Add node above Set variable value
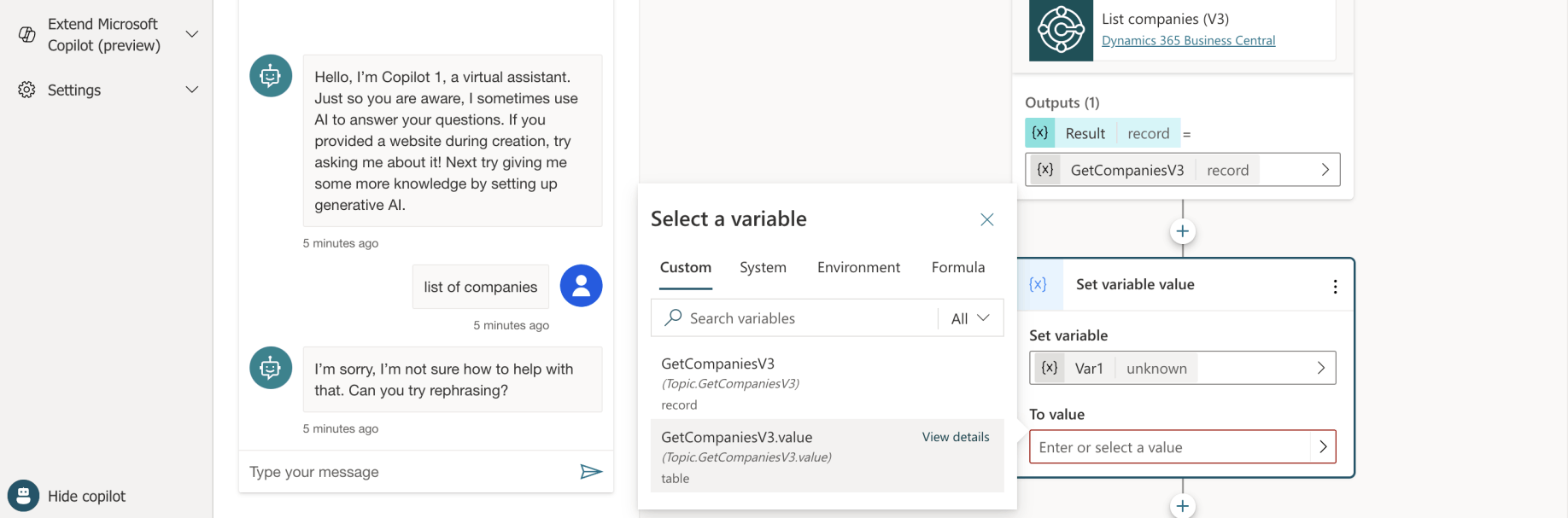Viewport: 1568px width, 518px height. pyautogui.click(x=1182, y=231)
